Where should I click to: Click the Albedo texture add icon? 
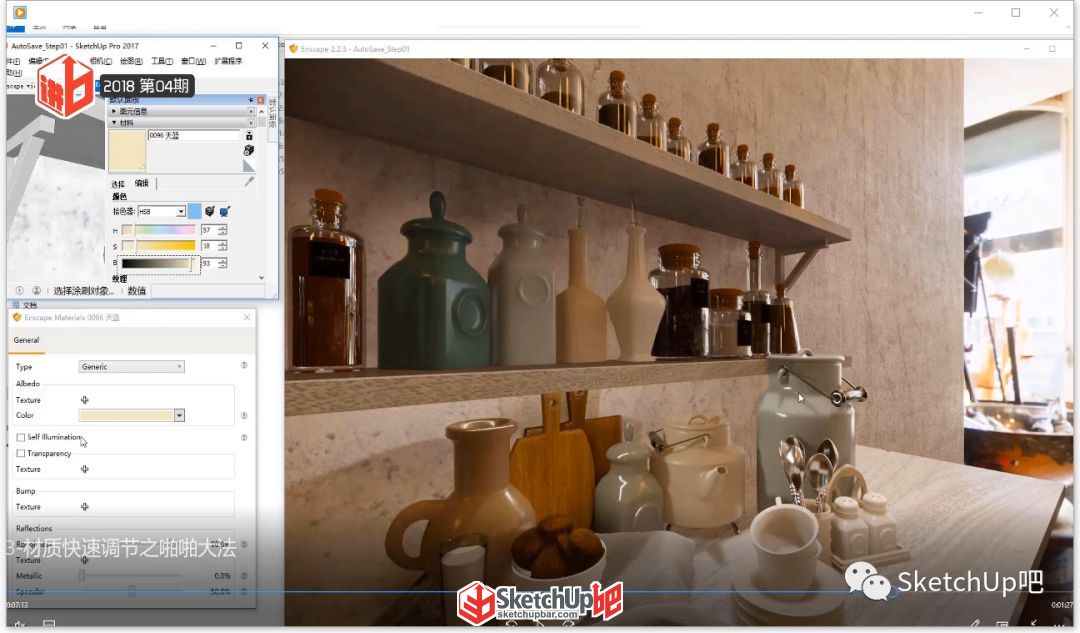tap(85, 399)
